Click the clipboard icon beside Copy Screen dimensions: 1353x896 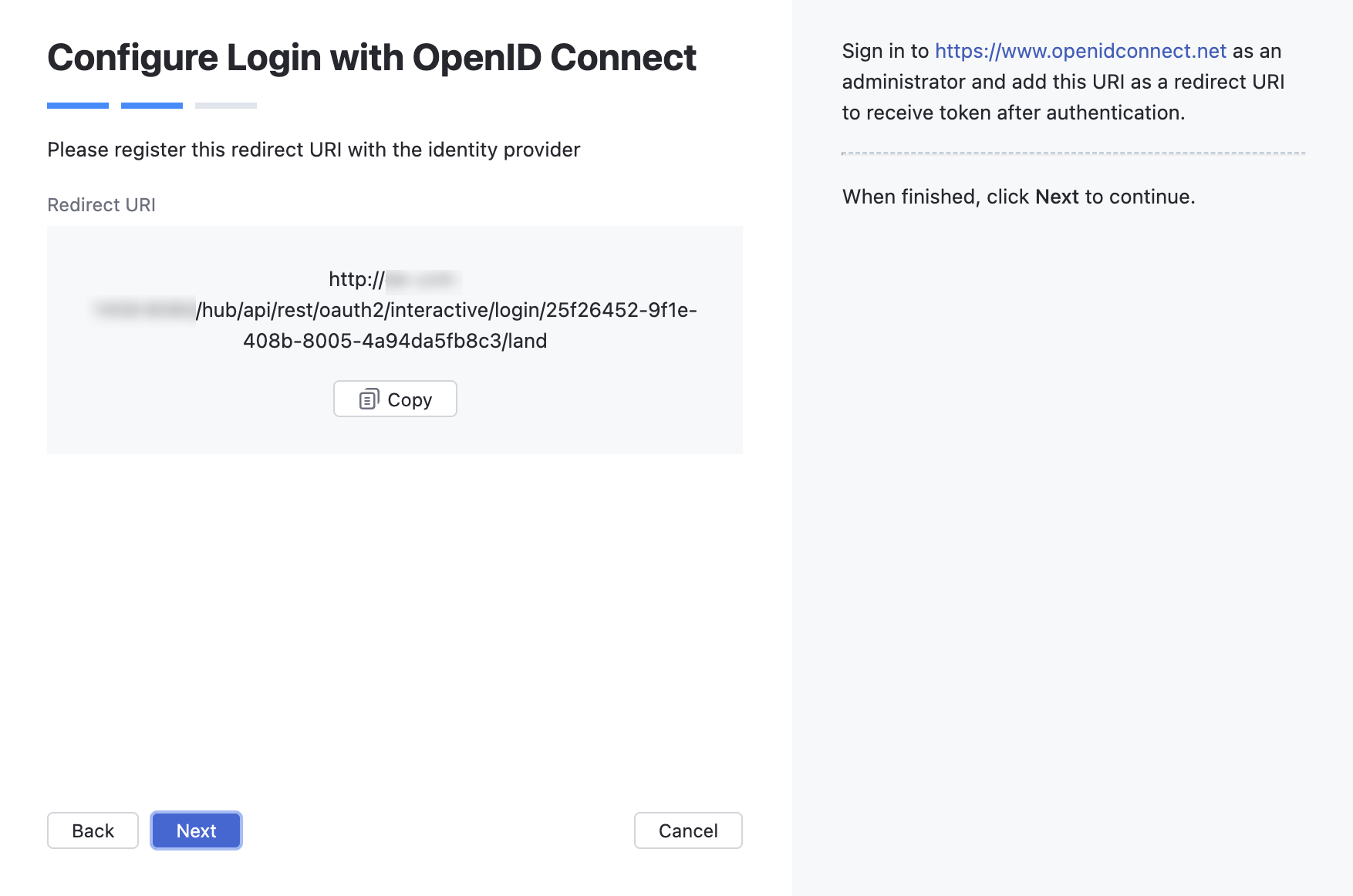click(x=369, y=399)
